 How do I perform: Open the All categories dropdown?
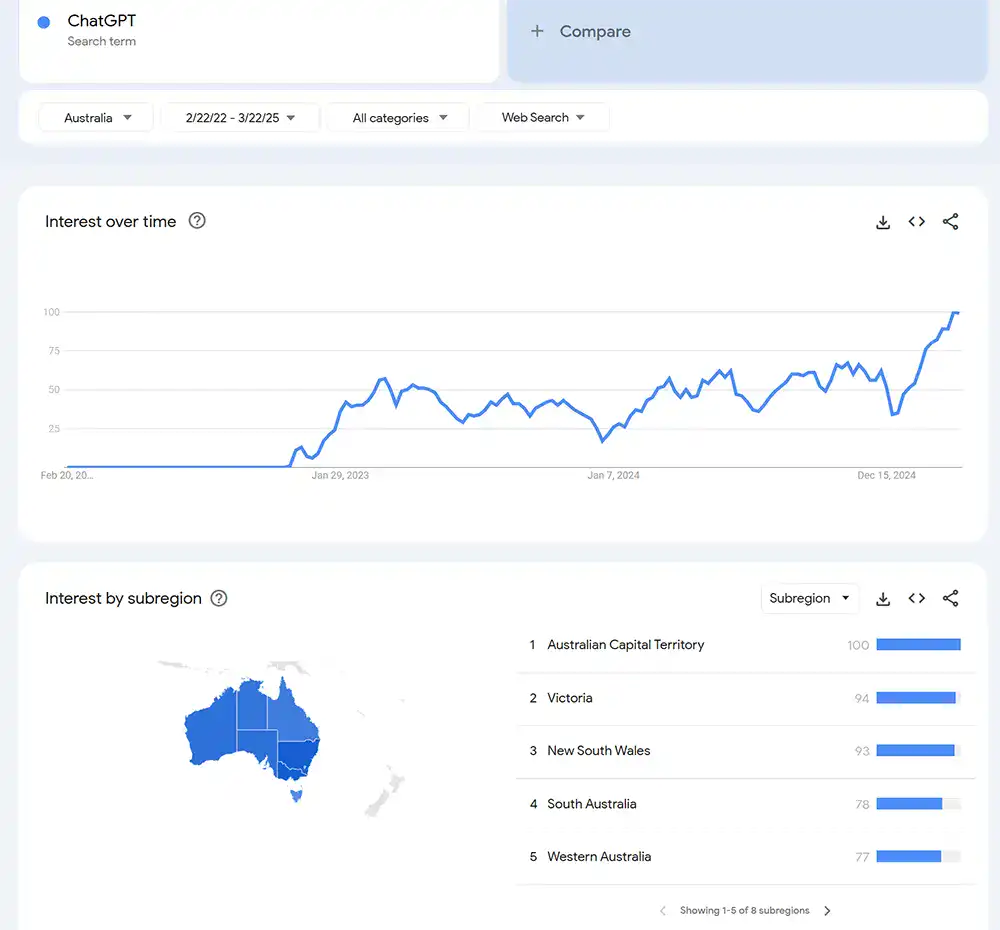396,117
